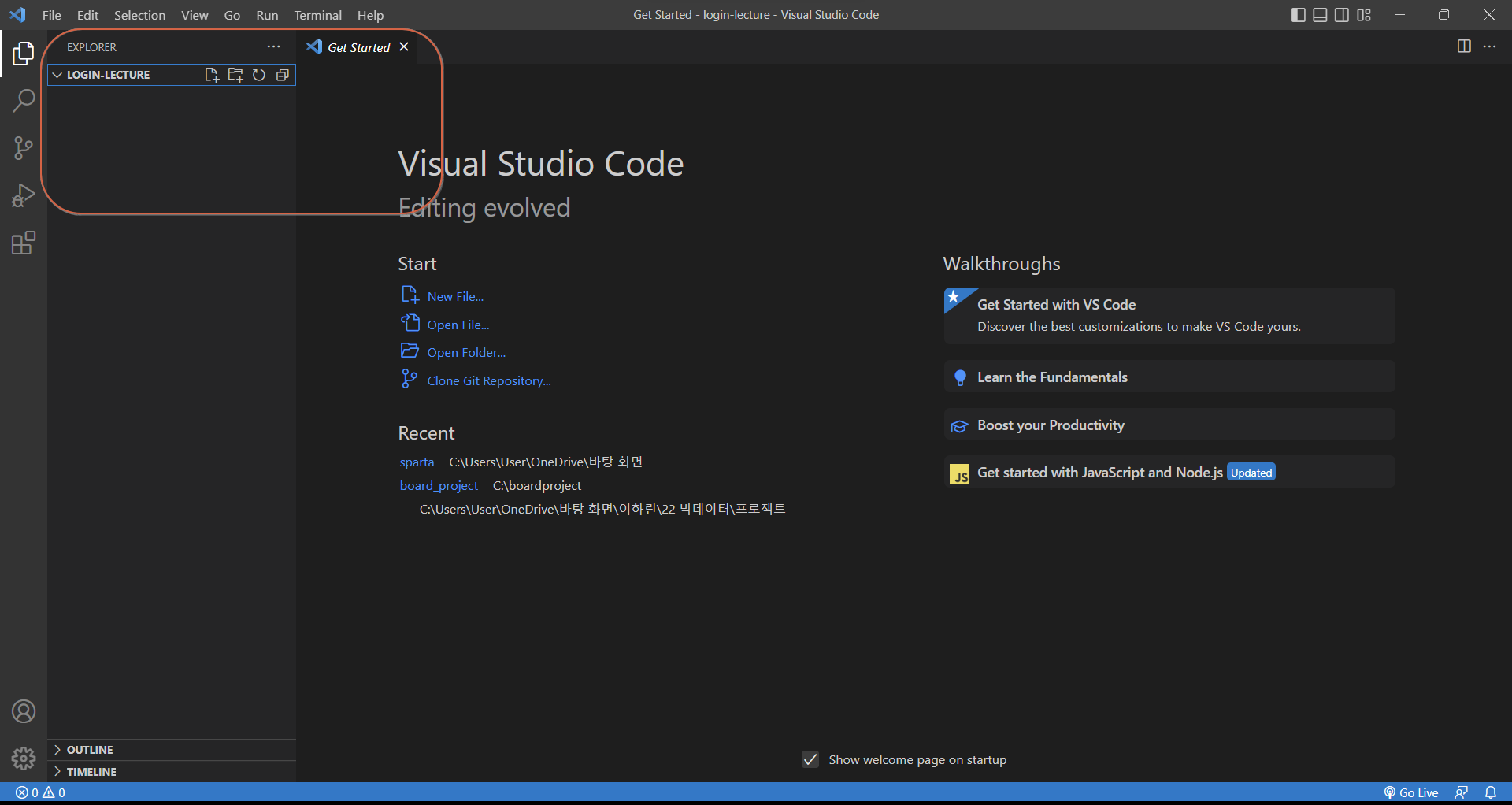Open Learn the Fundamentals walkthrough
Image resolution: width=1512 pixels, height=805 pixels.
click(x=1169, y=377)
